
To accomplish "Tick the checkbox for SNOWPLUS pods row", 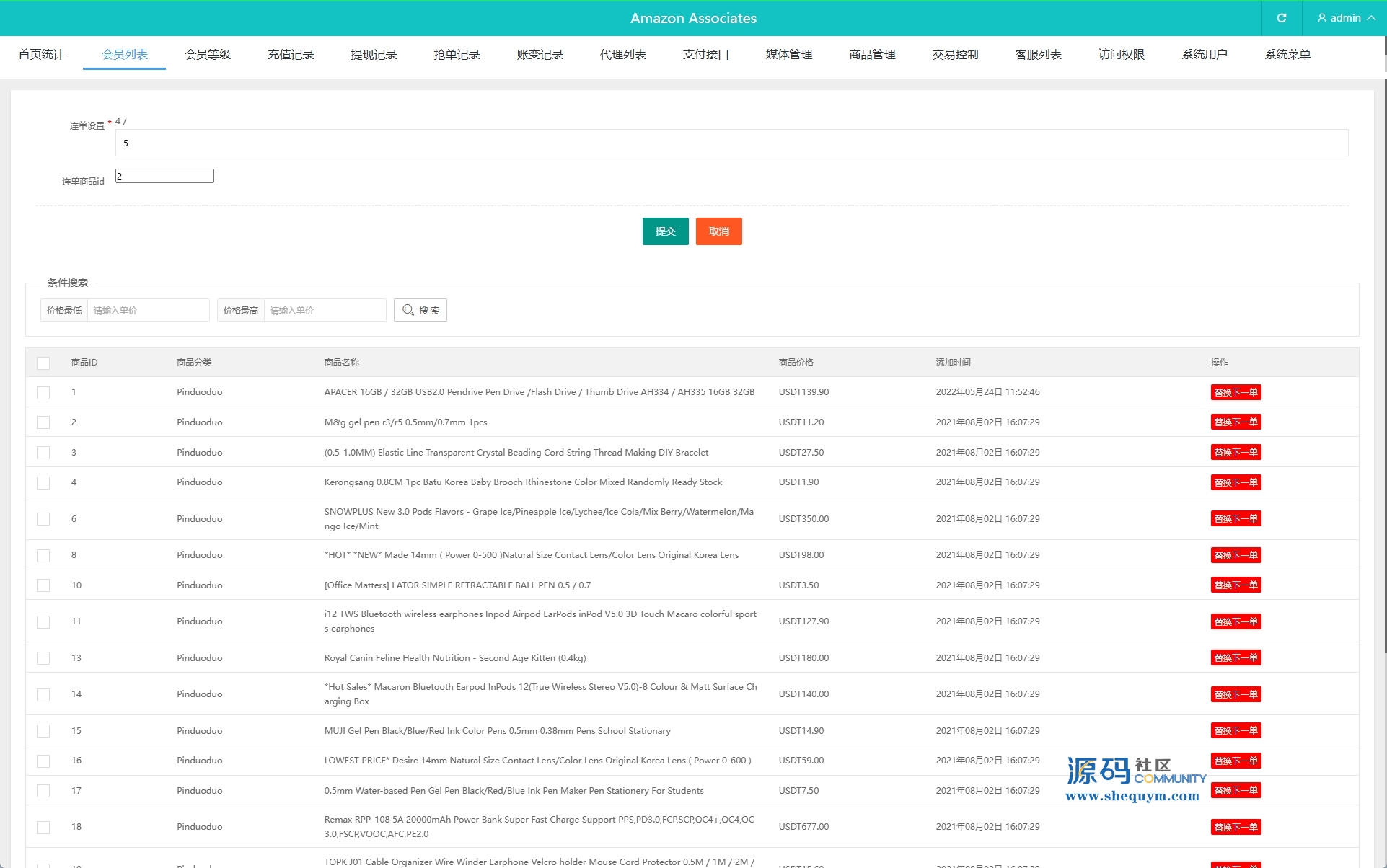I will point(43,519).
